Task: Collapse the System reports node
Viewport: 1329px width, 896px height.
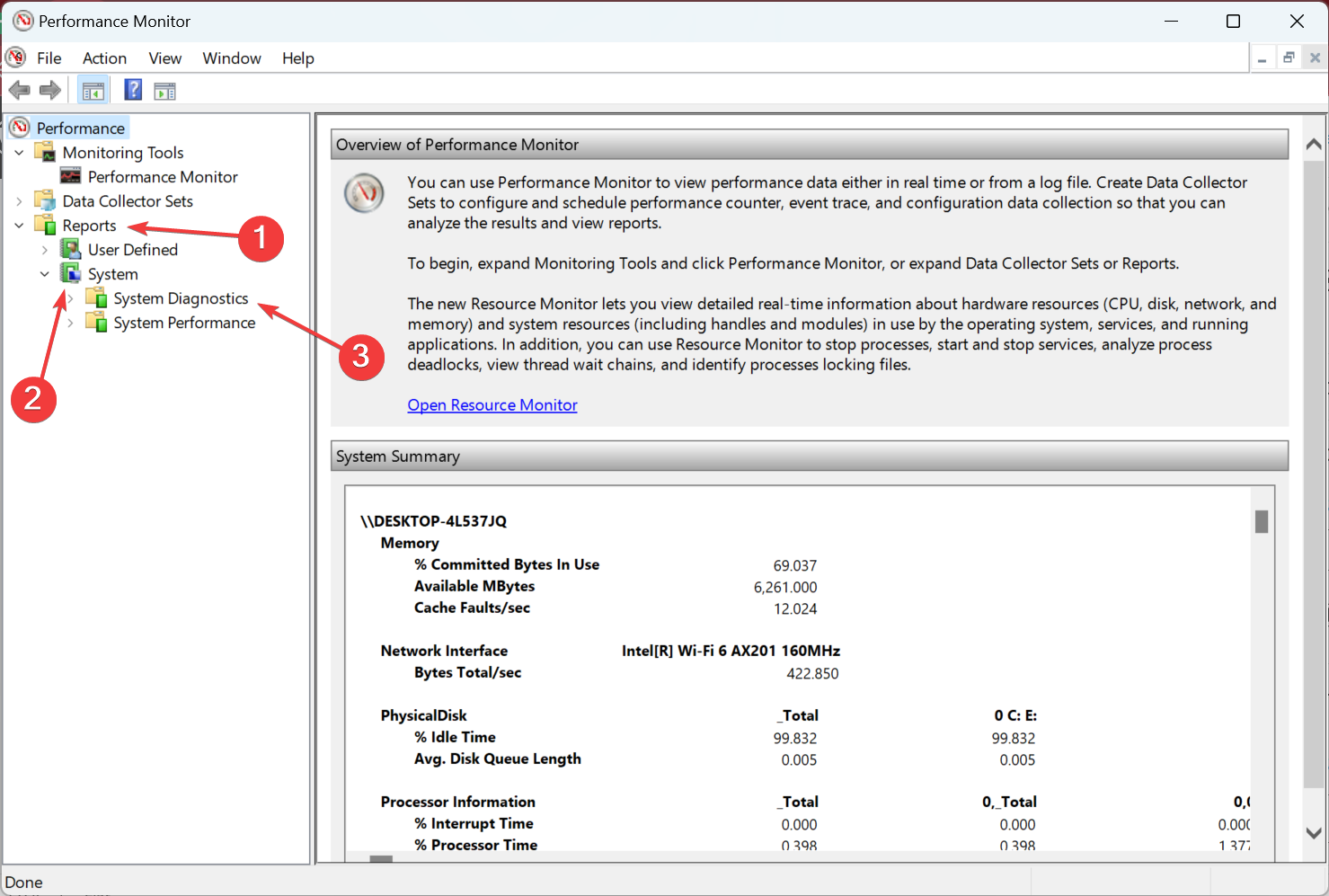Action: coord(45,274)
